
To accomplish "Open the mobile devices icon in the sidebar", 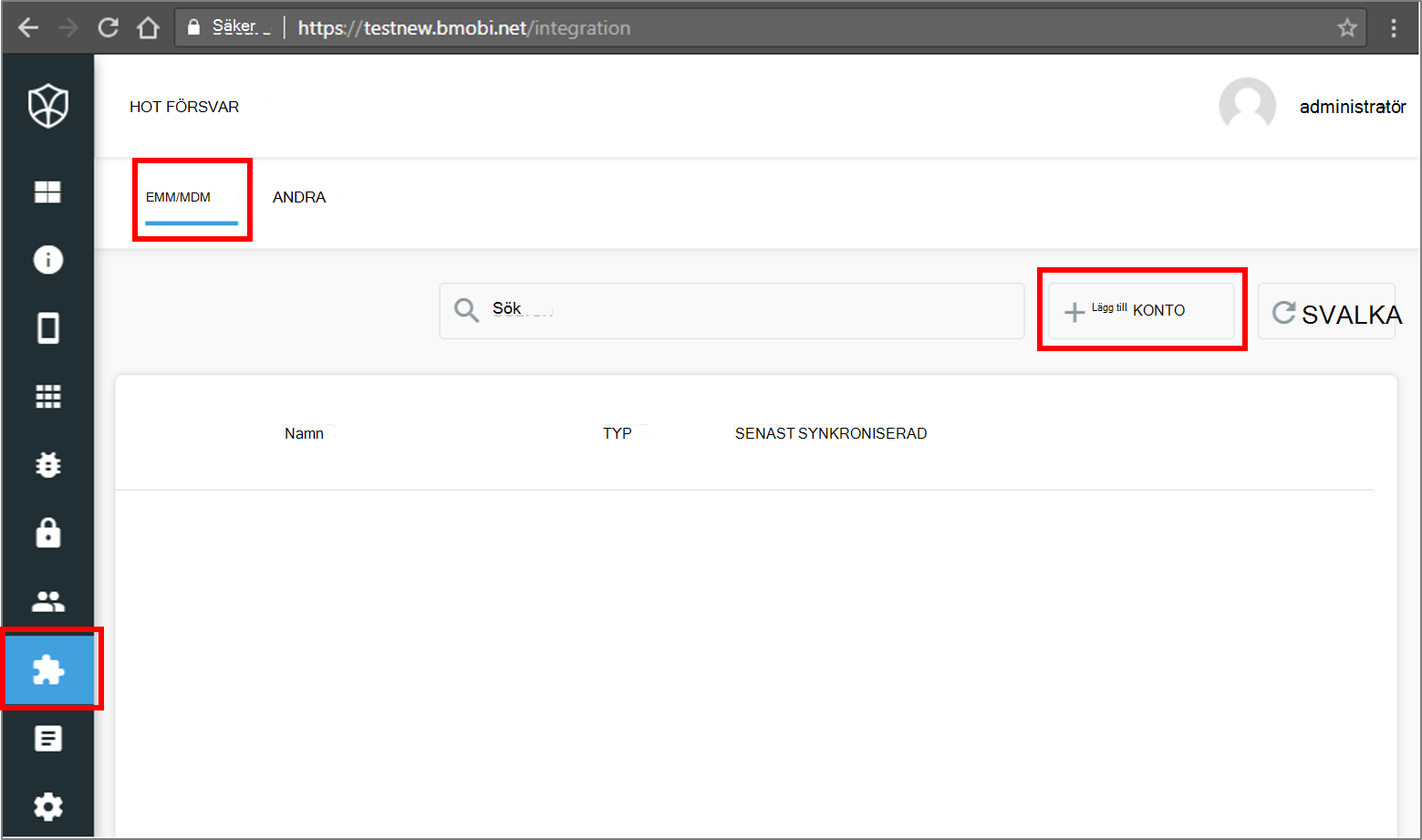I will pyautogui.click(x=48, y=328).
